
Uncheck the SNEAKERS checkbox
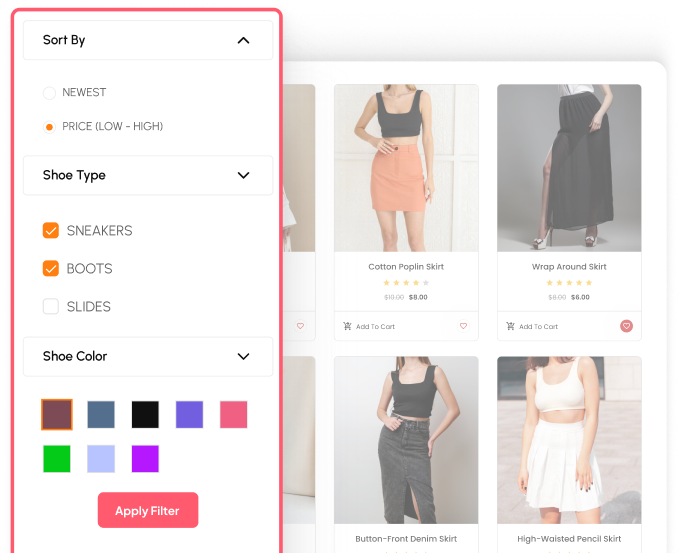(x=51, y=230)
